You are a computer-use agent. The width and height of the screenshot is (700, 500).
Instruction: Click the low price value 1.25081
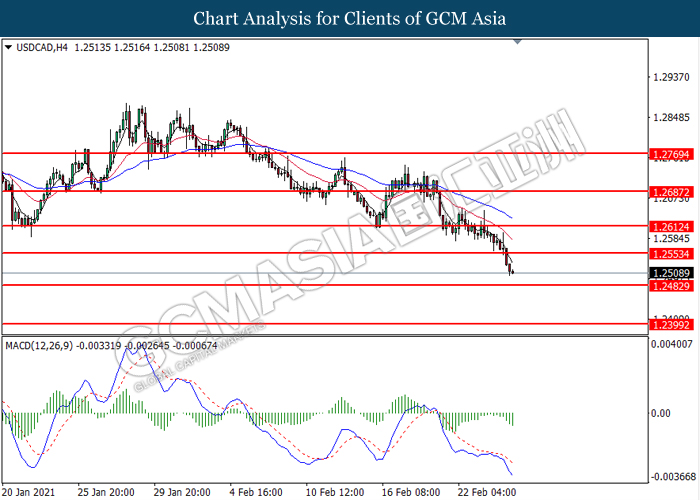[x=172, y=47]
